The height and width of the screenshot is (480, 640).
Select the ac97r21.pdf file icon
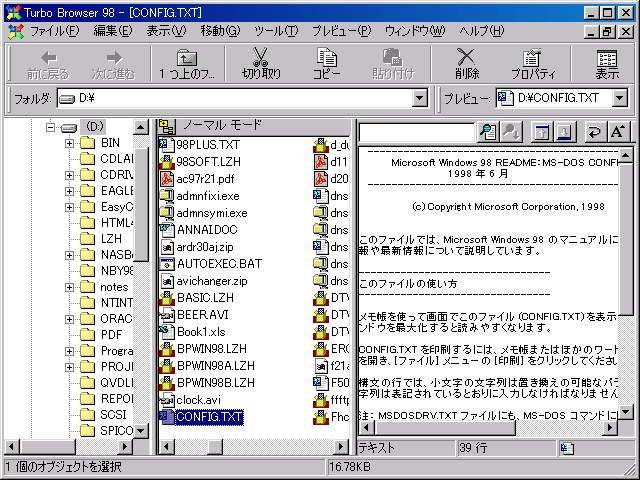[166, 179]
